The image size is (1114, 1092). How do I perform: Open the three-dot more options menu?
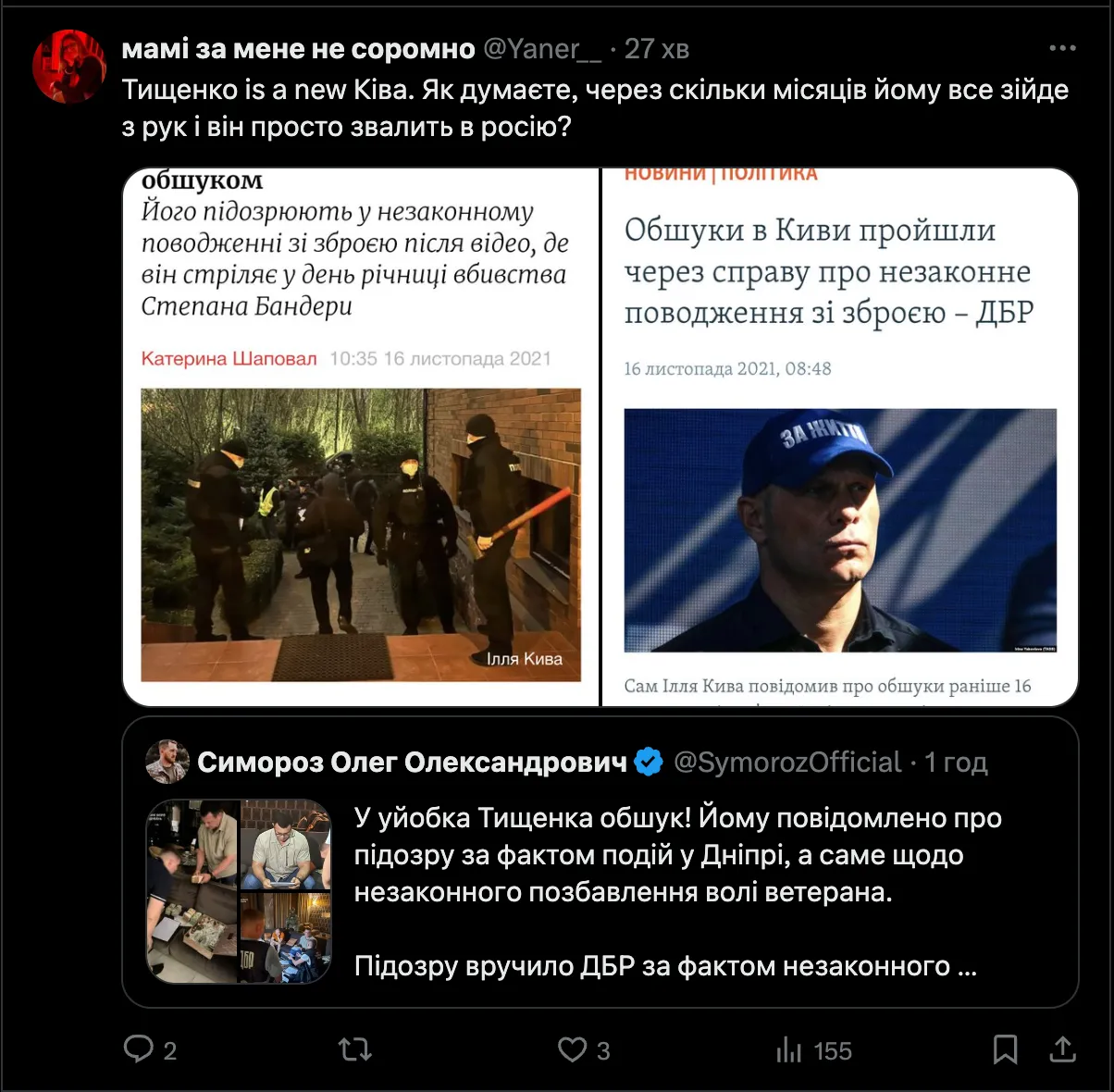click(1062, 48)
